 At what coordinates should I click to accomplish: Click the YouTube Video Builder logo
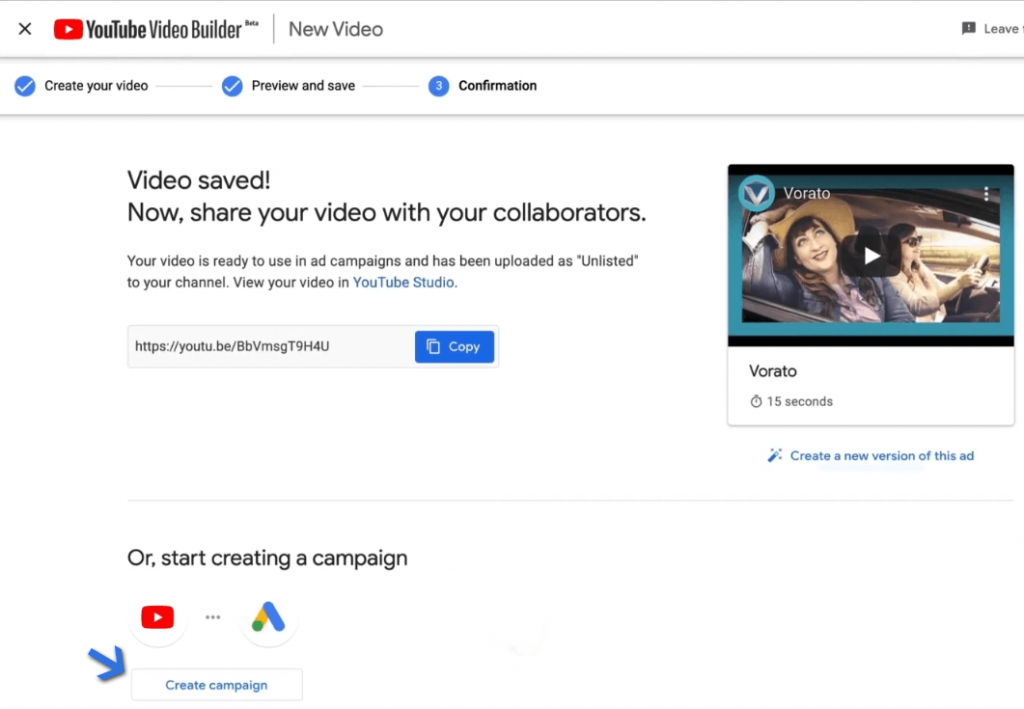pyautogui.click(x=155, y=29)
